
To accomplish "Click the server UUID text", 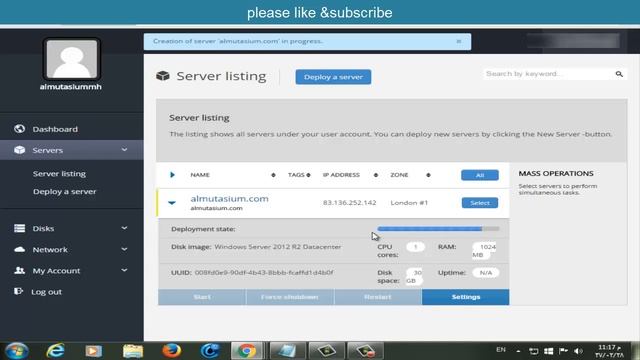I will [x=264, y=272].
